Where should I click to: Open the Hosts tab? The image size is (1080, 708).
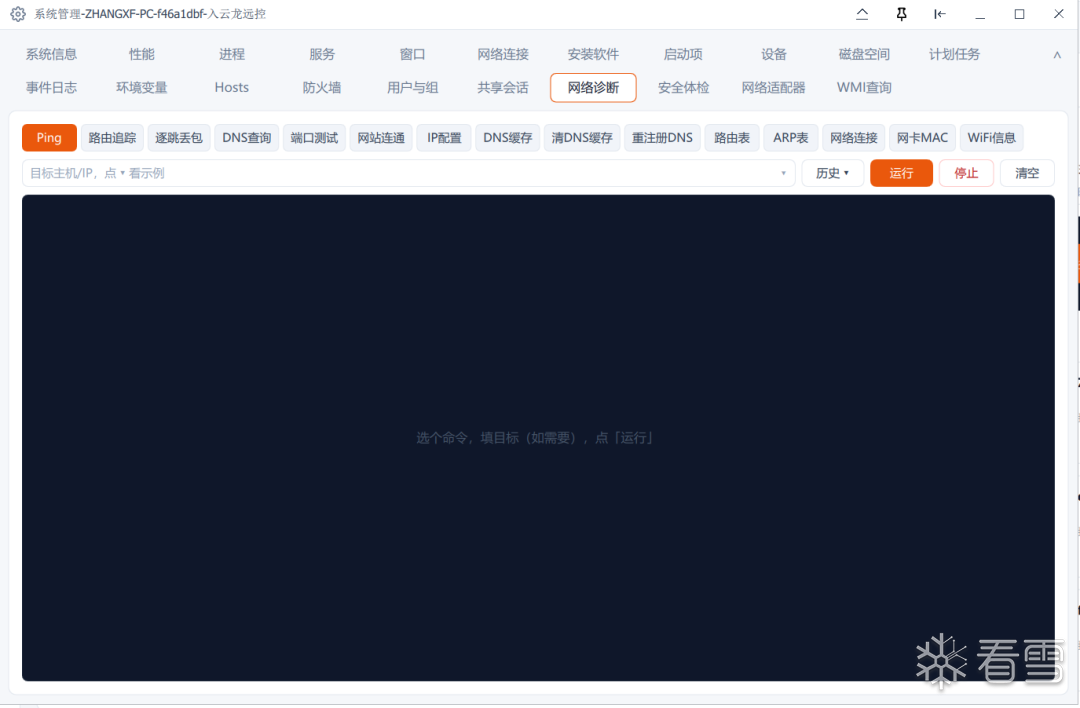pos(232,87)
